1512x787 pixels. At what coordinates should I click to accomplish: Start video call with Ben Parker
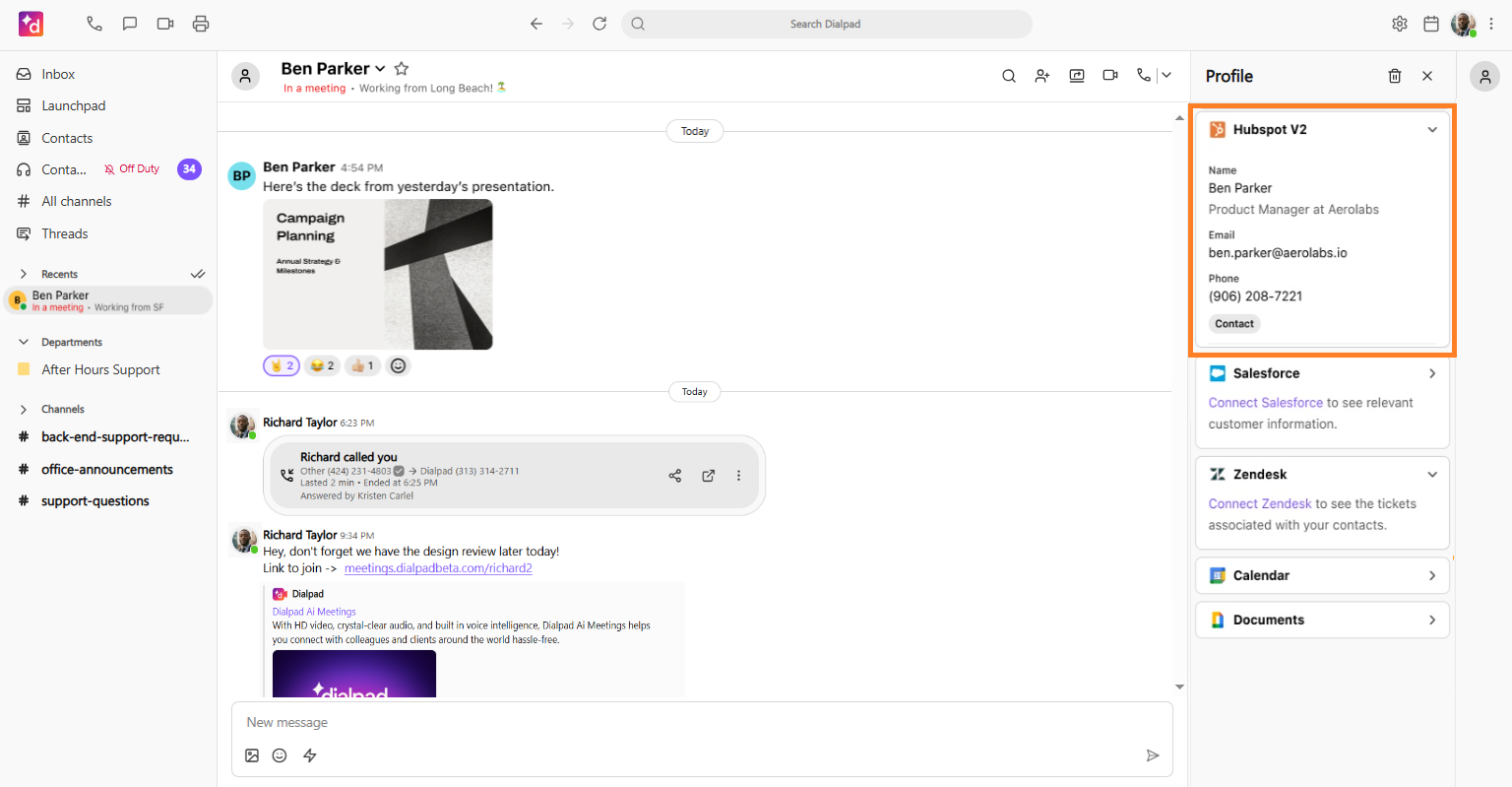(x=1110, y=75)
